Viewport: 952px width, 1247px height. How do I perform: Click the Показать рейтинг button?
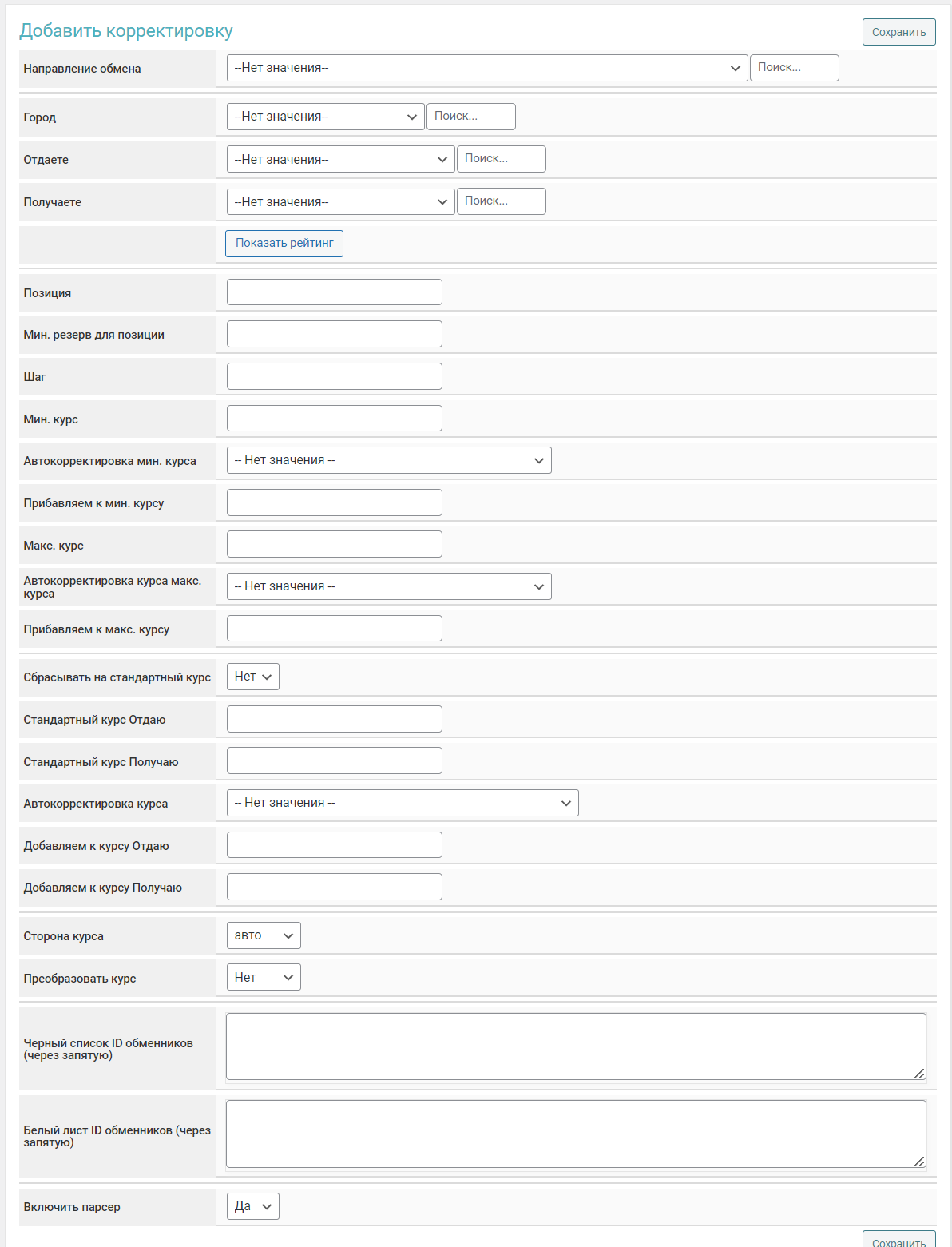click(284, 244)
